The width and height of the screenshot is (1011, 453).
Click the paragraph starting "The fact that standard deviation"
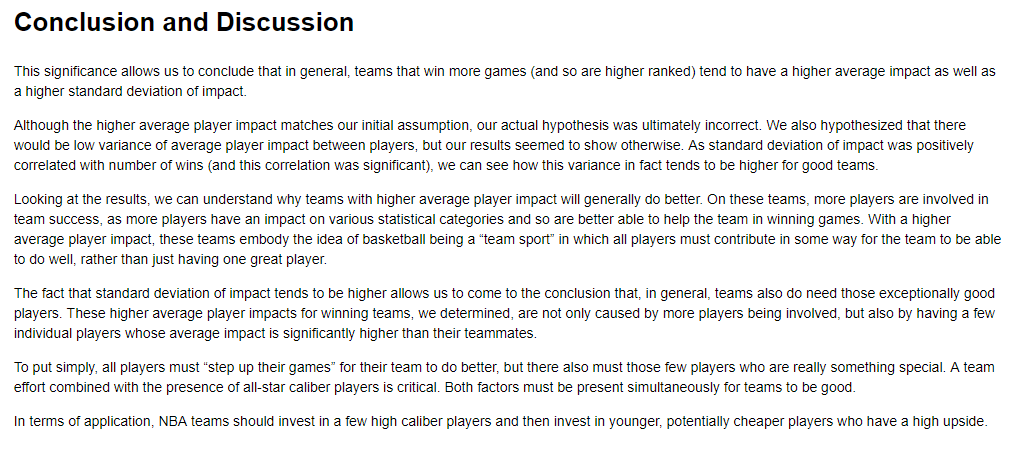[x=505, y=314]
